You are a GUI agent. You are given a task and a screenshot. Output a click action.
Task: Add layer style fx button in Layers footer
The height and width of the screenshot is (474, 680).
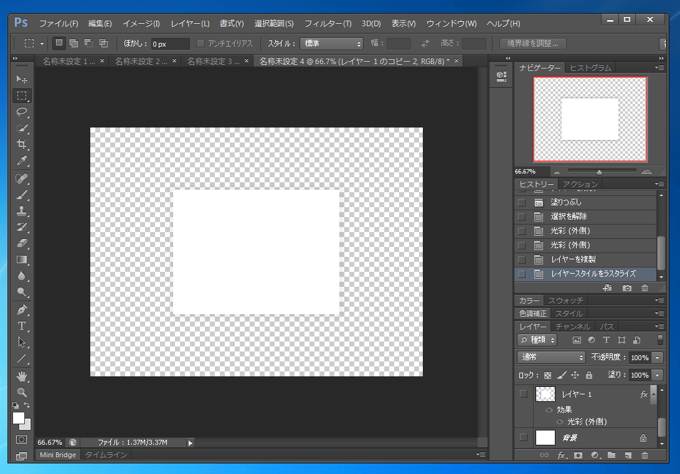562,455
